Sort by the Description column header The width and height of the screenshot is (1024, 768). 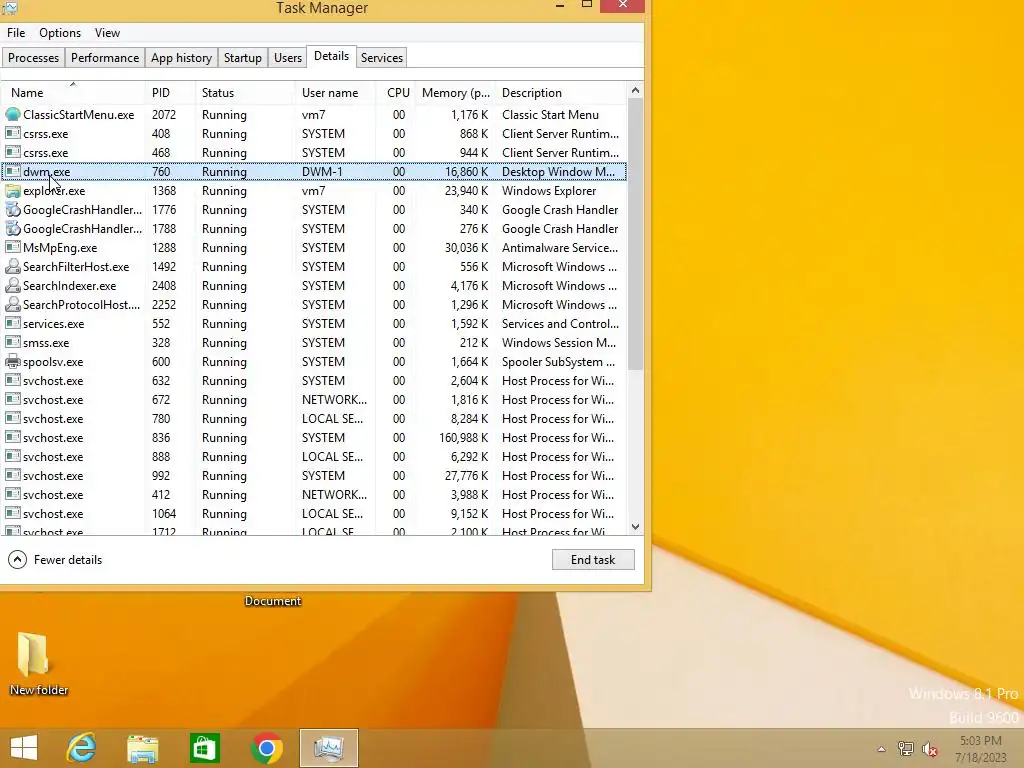pos(560,93)
